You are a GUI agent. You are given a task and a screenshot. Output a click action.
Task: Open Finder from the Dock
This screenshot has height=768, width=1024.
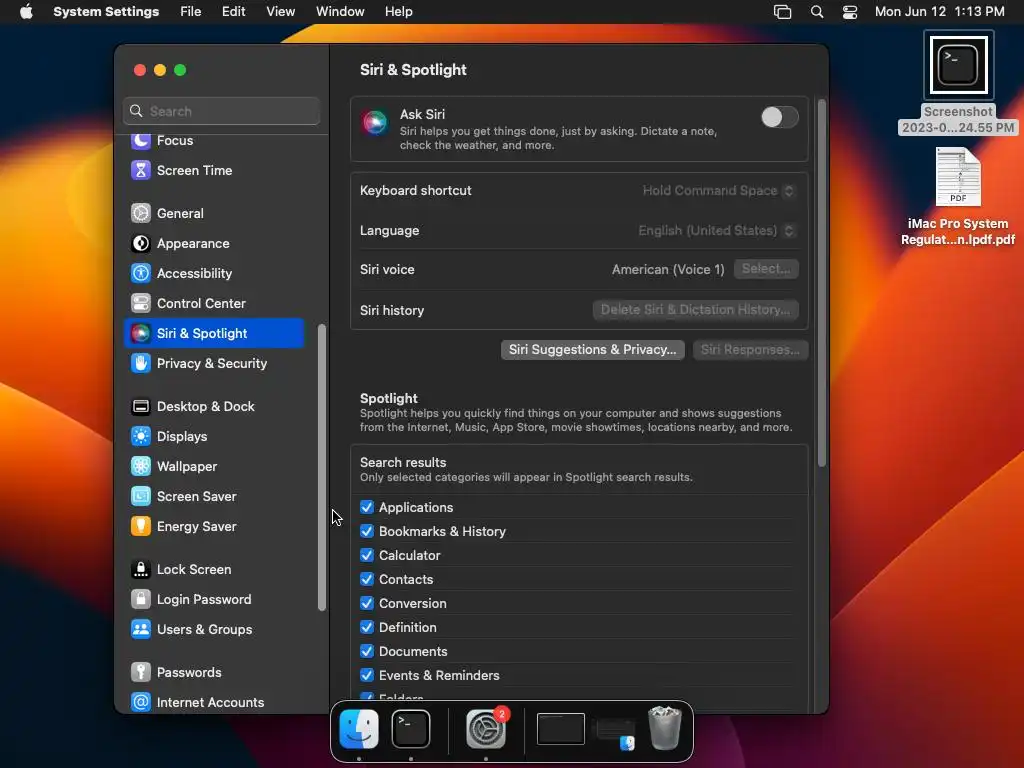(359, 729)
